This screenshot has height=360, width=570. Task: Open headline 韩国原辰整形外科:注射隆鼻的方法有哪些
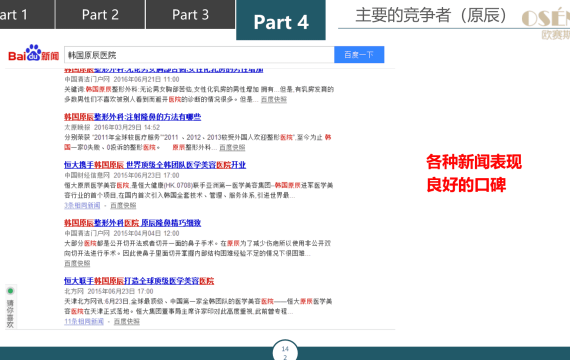132,117
